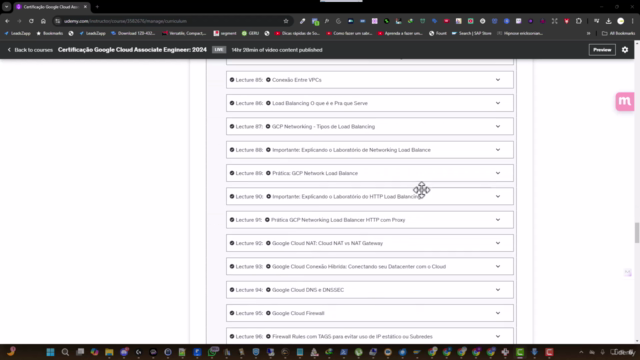Open File Explorer from the taskbar
The image size is (640, 360).
tap(109, 352)
